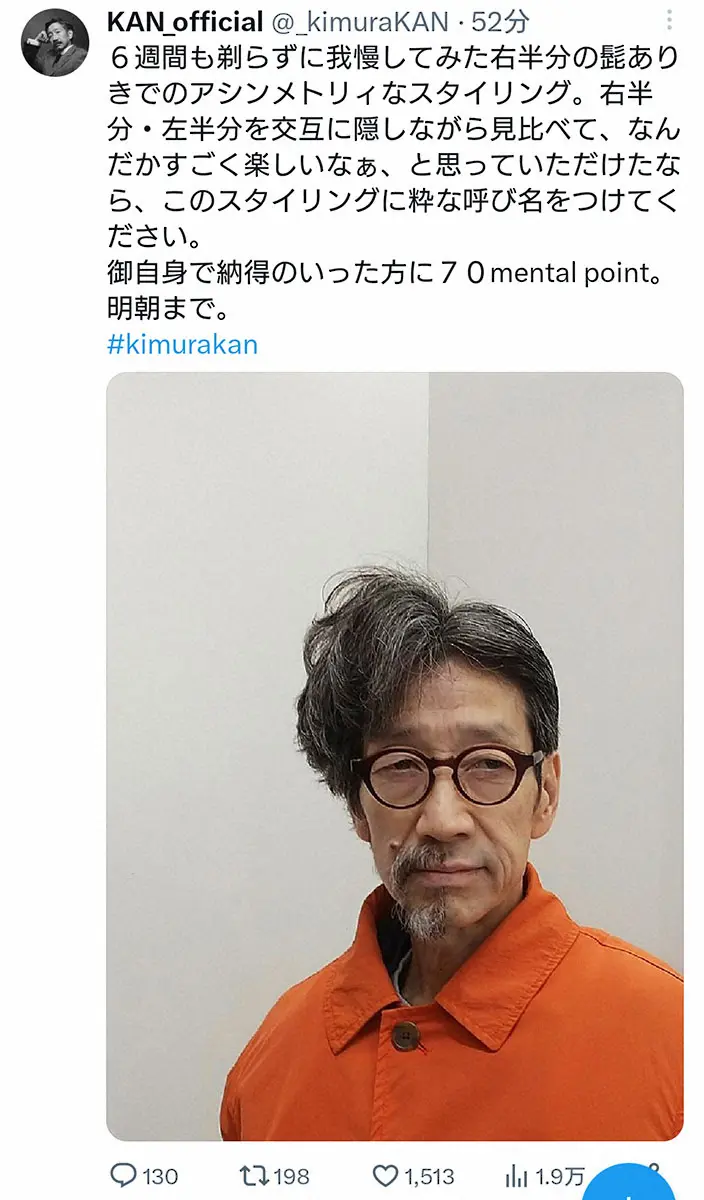Viewport: 704px width, 1200px height.
Task: Click the reply speech bubble icon
Action: coord(121,1175)
